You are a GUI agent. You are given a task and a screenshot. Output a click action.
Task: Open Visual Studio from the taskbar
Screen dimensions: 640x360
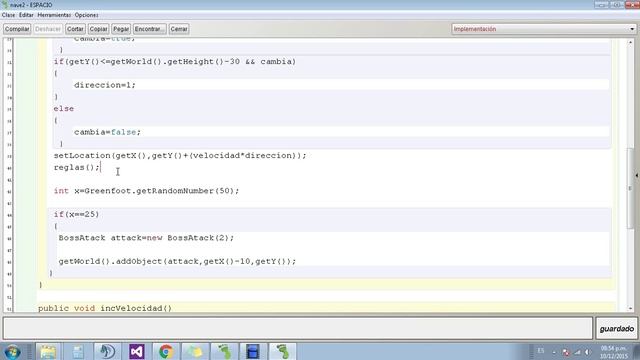pos(137,351)
